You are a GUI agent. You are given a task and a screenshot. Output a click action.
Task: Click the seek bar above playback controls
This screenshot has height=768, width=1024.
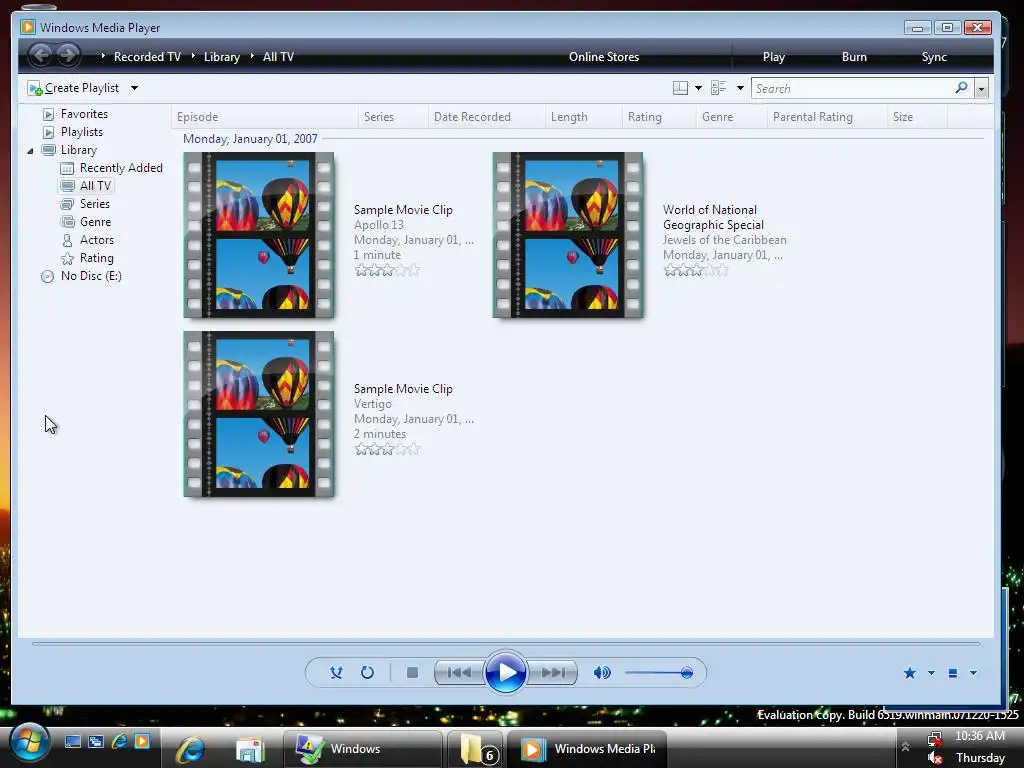point(506,644)
